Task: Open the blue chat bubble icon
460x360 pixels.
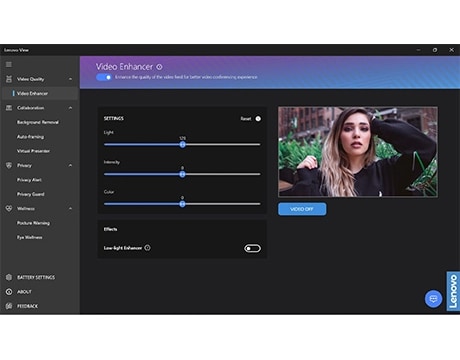Action: (x=433, y=299)
